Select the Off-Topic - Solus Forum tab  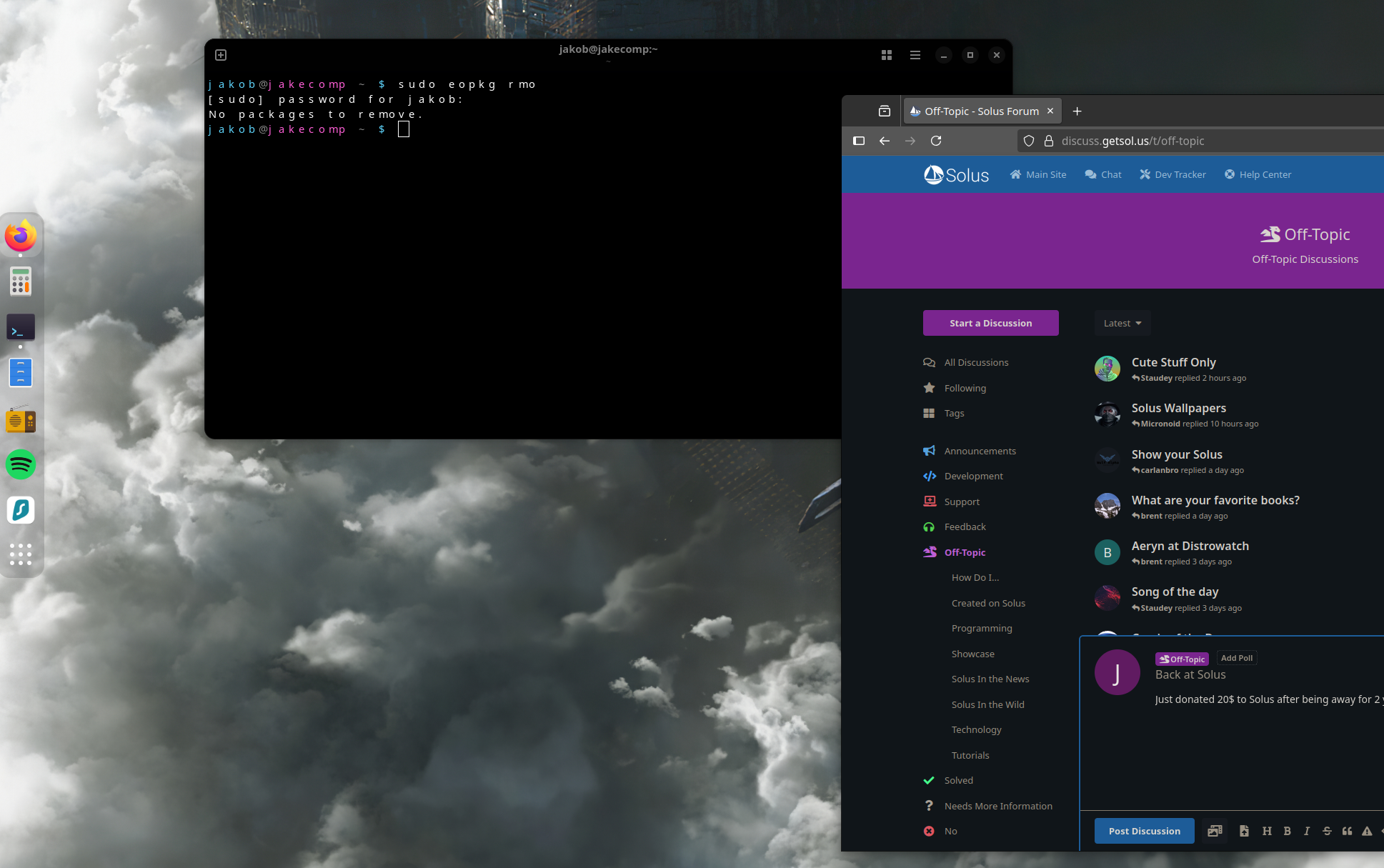point(982,111)
